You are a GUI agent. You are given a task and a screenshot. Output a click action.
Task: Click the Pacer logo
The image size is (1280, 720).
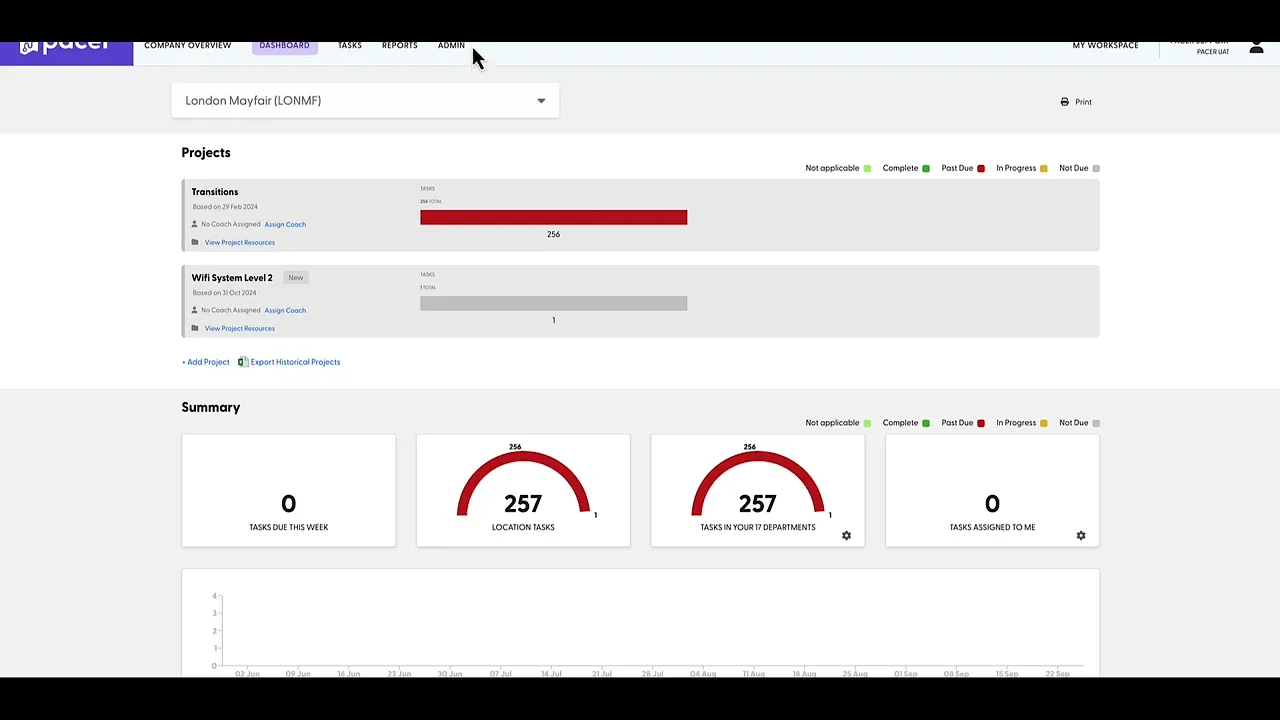(x=66, y=48)
